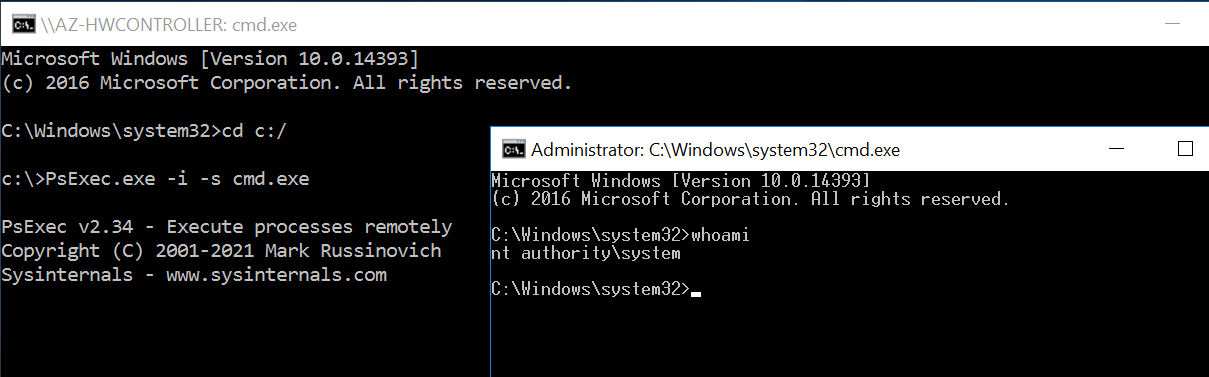Maximize the Administrator cmd.exe window

point(1186,150)
